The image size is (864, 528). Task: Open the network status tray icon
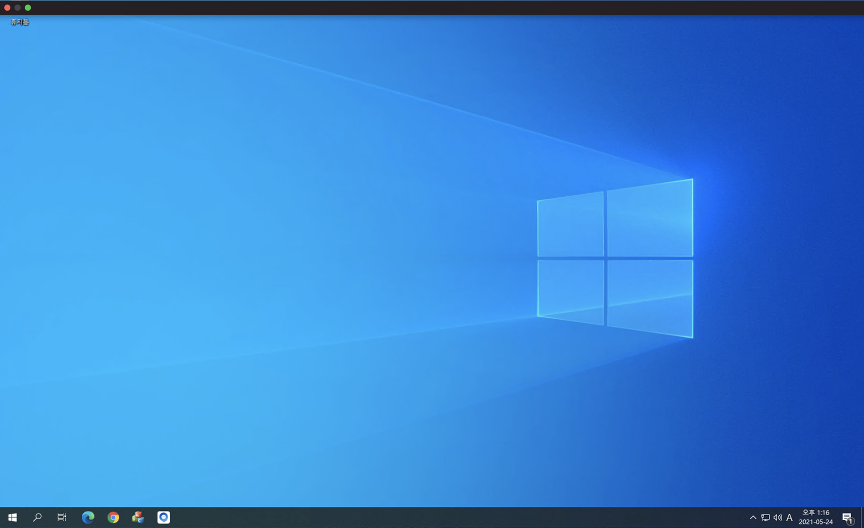[x=765, y=518]
